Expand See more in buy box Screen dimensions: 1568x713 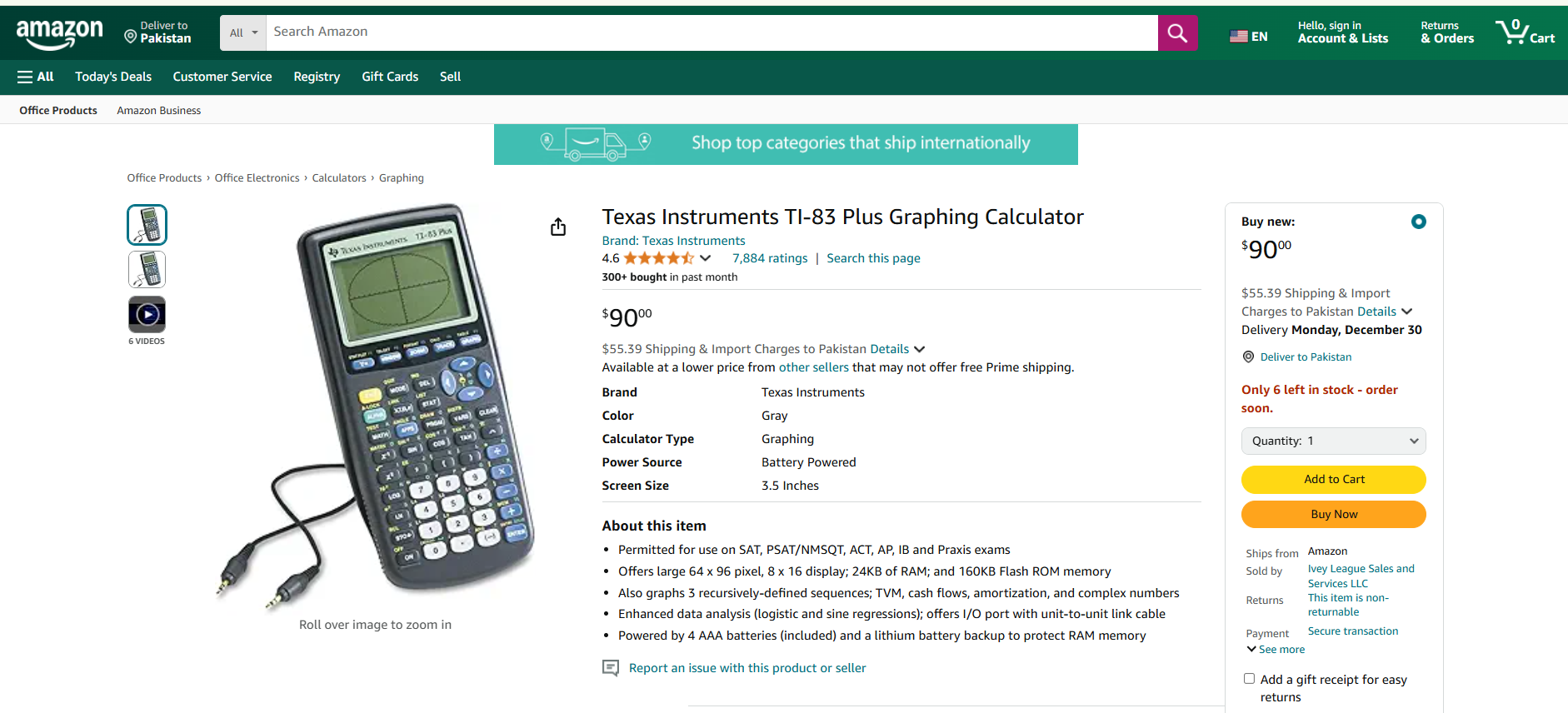(1276, 650)
